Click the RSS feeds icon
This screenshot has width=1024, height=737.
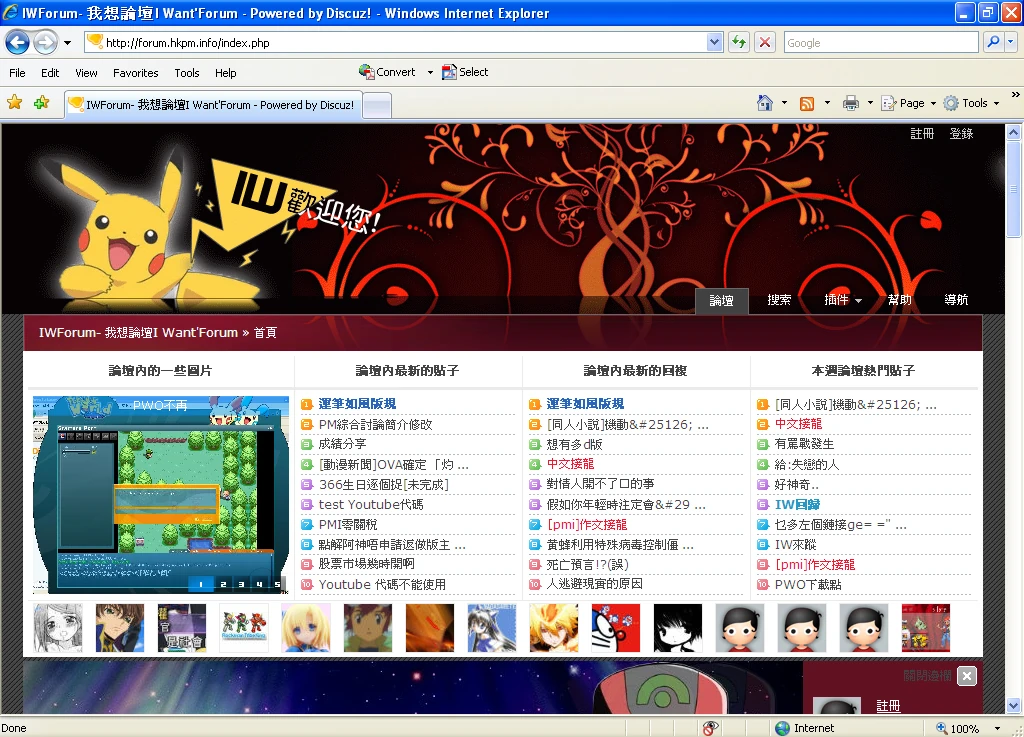(807, 103)
